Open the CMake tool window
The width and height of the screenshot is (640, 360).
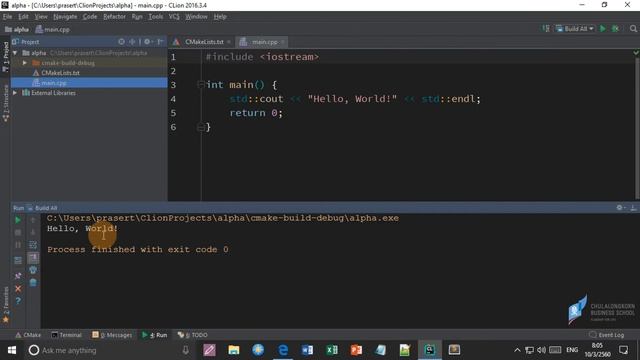[28, 335]
